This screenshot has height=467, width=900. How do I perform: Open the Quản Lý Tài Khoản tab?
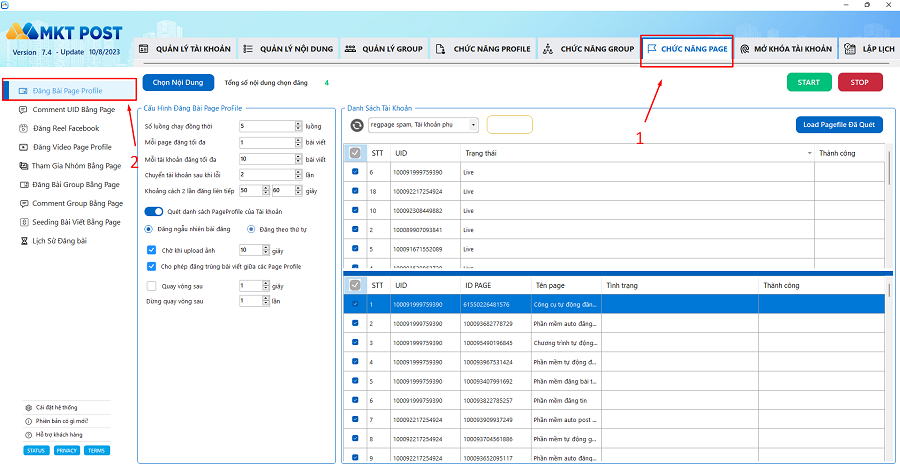(185, 49)
